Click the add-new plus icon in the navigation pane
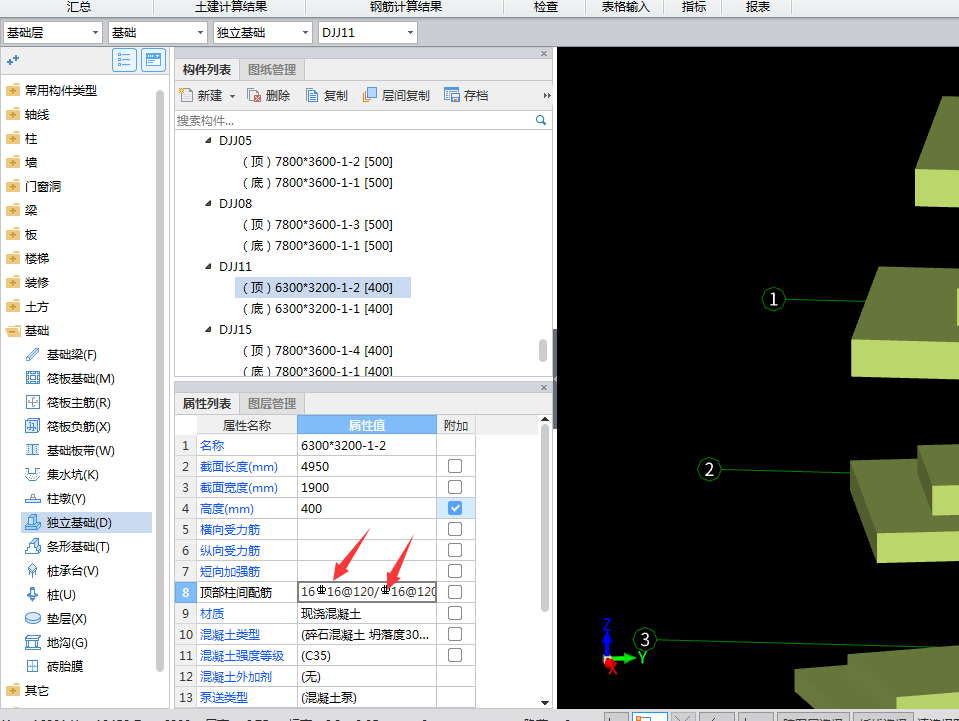This screenshot has width=959, height=721. tap(13, 60)
